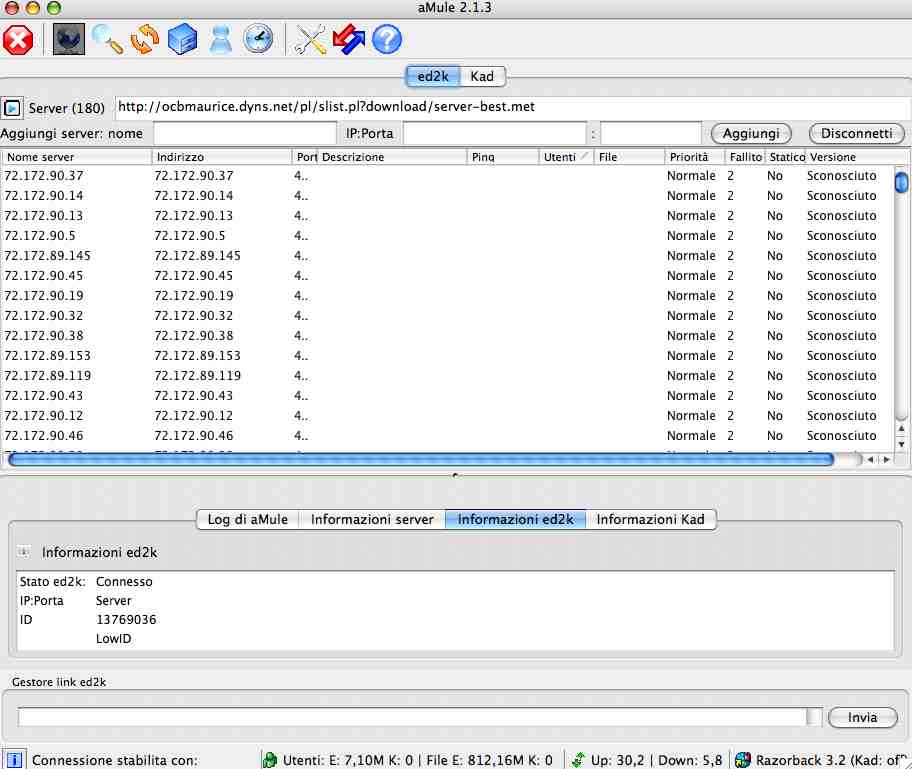Click the Stato ed2k Connesso line
This screenshot has width=912, height=769.
click(x=86, y=582)
